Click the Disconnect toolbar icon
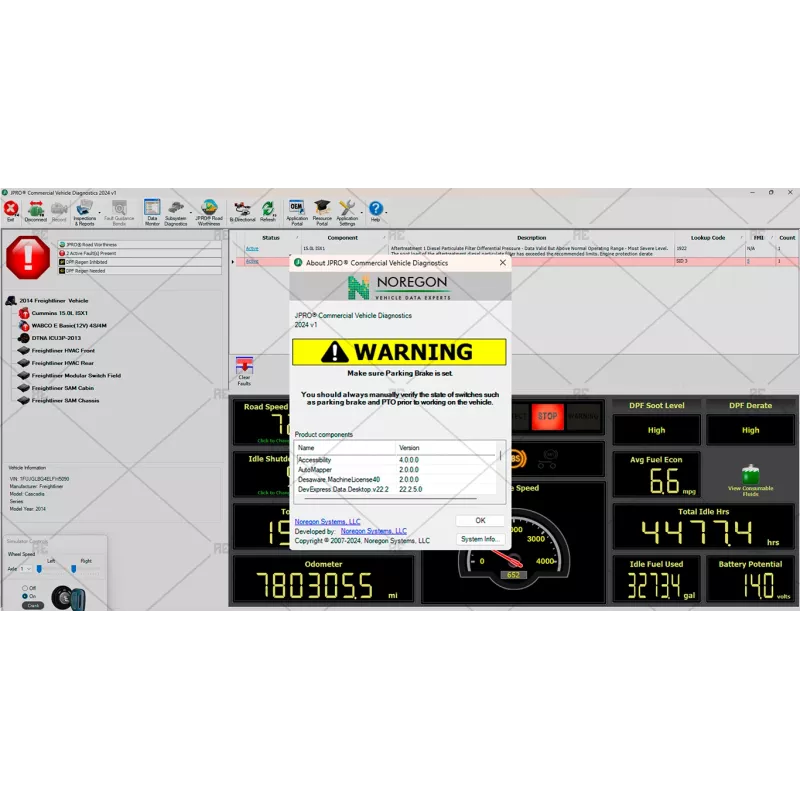This screenshot has width=800, height=800. (x=36, y=210)
